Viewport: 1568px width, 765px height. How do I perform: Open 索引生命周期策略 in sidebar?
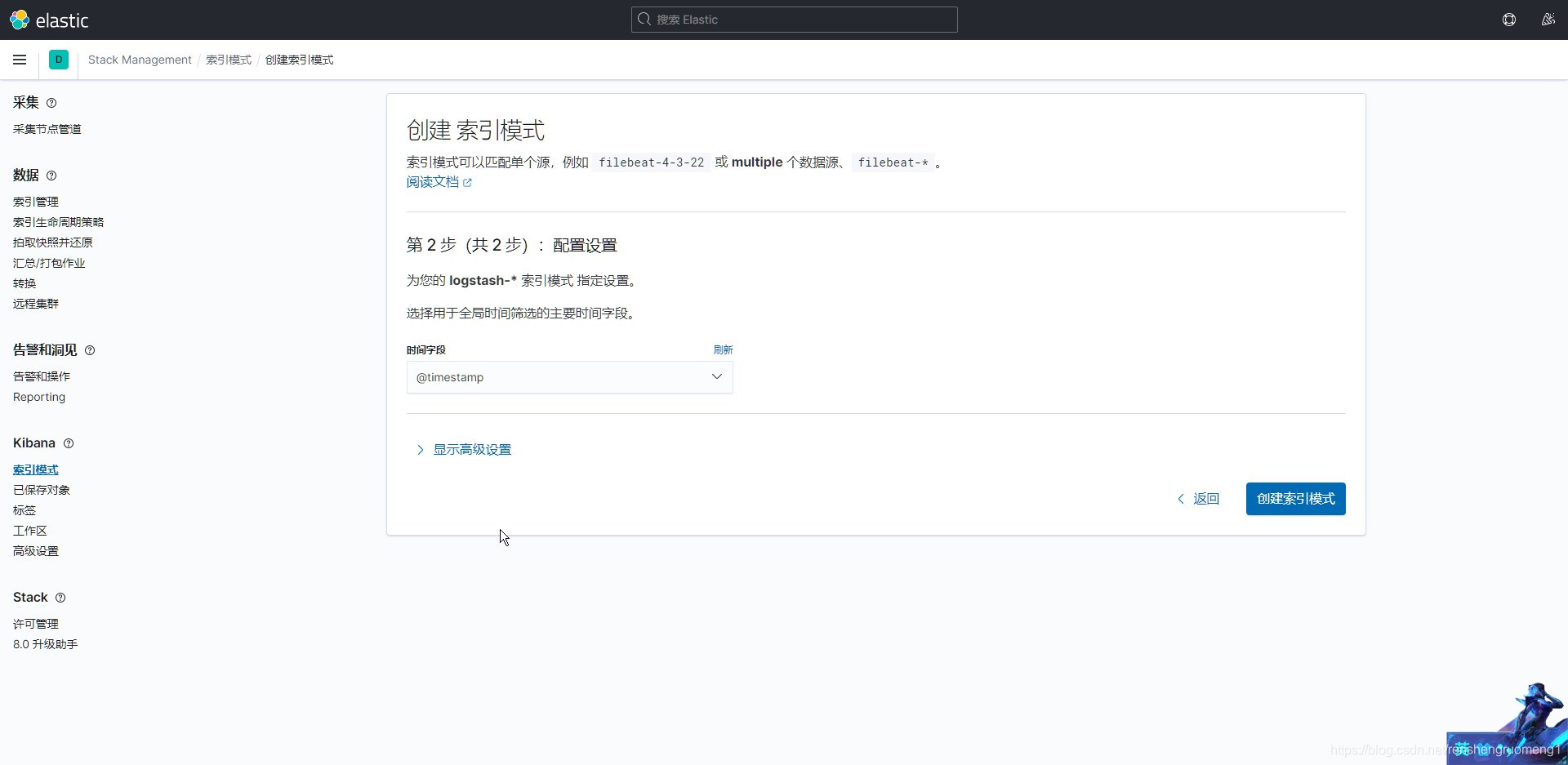[59, 222]
